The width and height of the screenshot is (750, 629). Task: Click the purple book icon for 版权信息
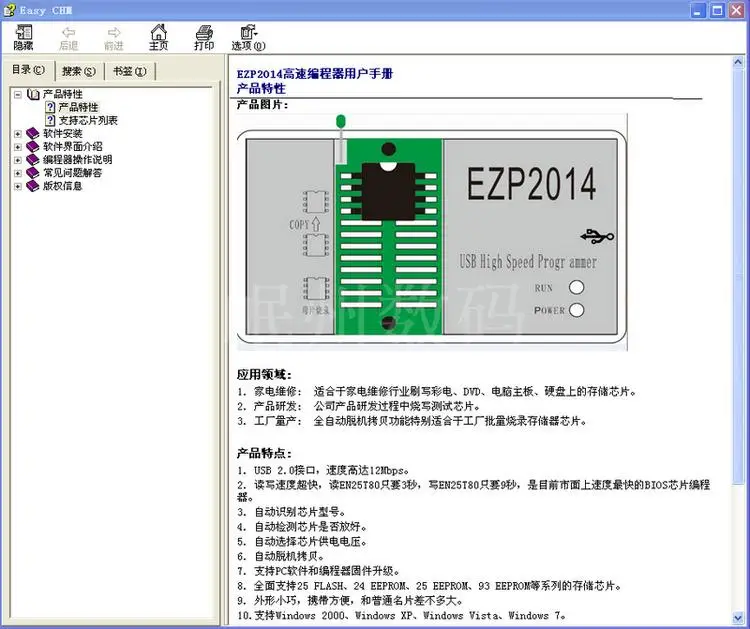(33, 186)
